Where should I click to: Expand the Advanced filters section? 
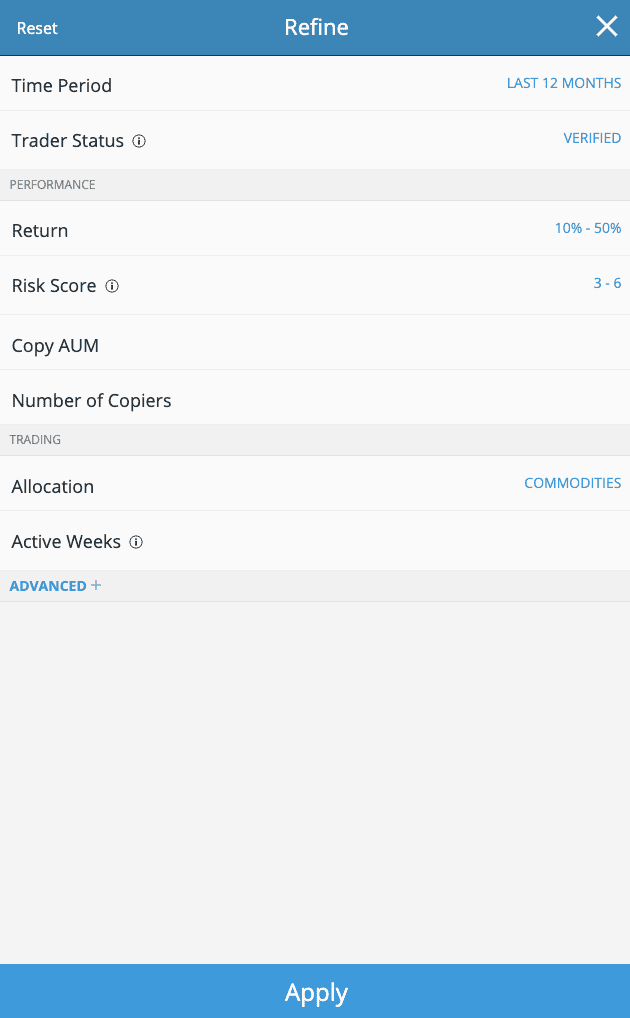click(55, 586)
